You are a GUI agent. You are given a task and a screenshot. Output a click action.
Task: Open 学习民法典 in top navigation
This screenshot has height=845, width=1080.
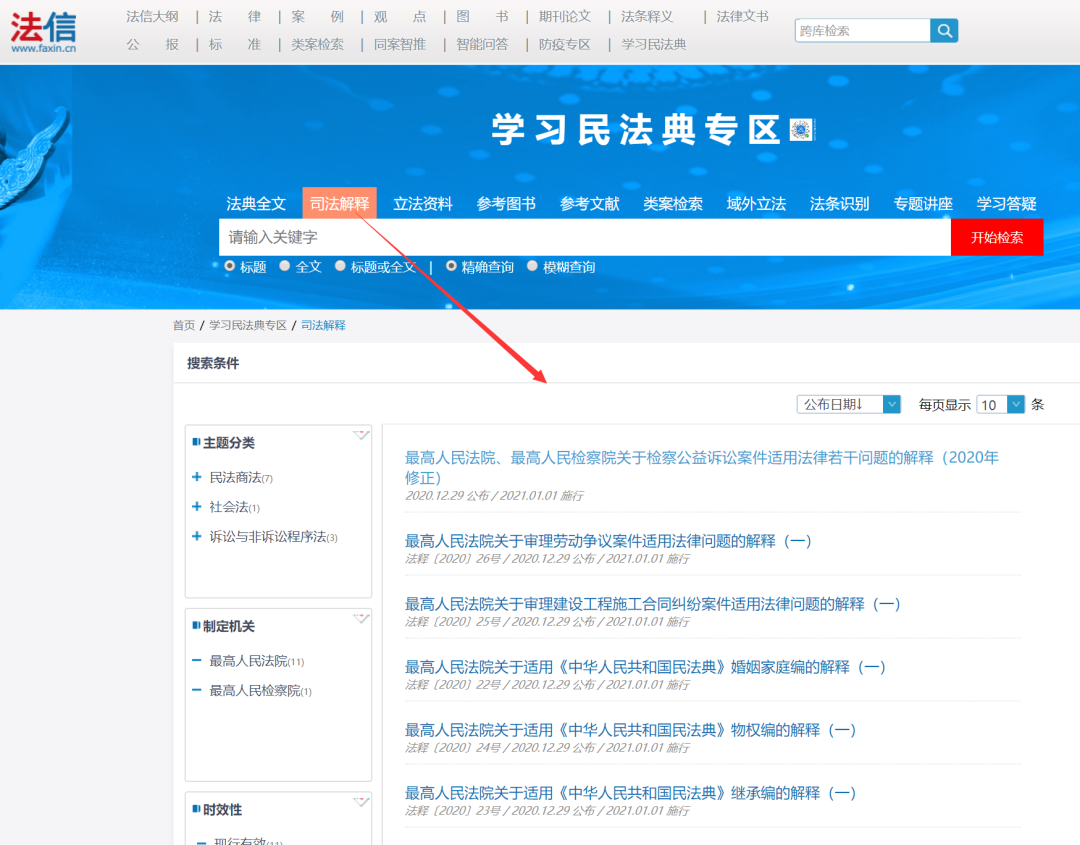tap(654, 44)
